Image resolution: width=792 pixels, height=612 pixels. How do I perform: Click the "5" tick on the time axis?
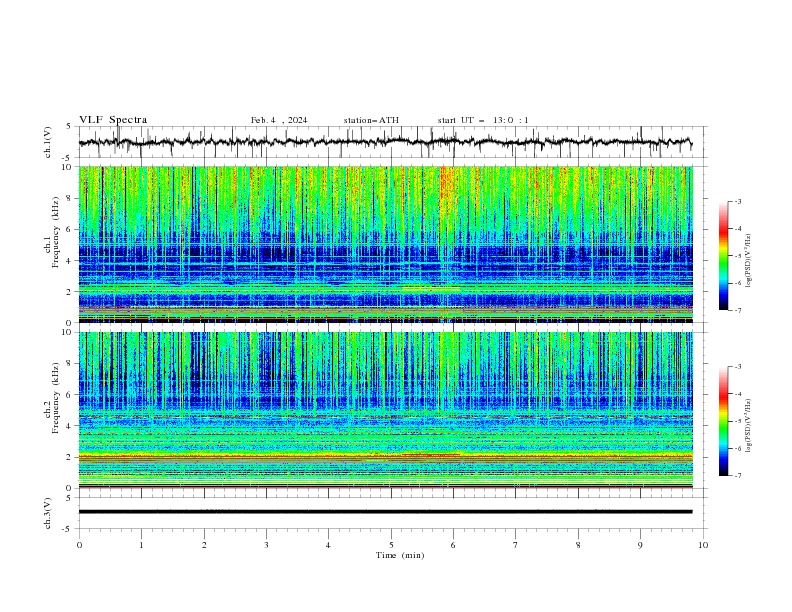[x=391, y=545]
